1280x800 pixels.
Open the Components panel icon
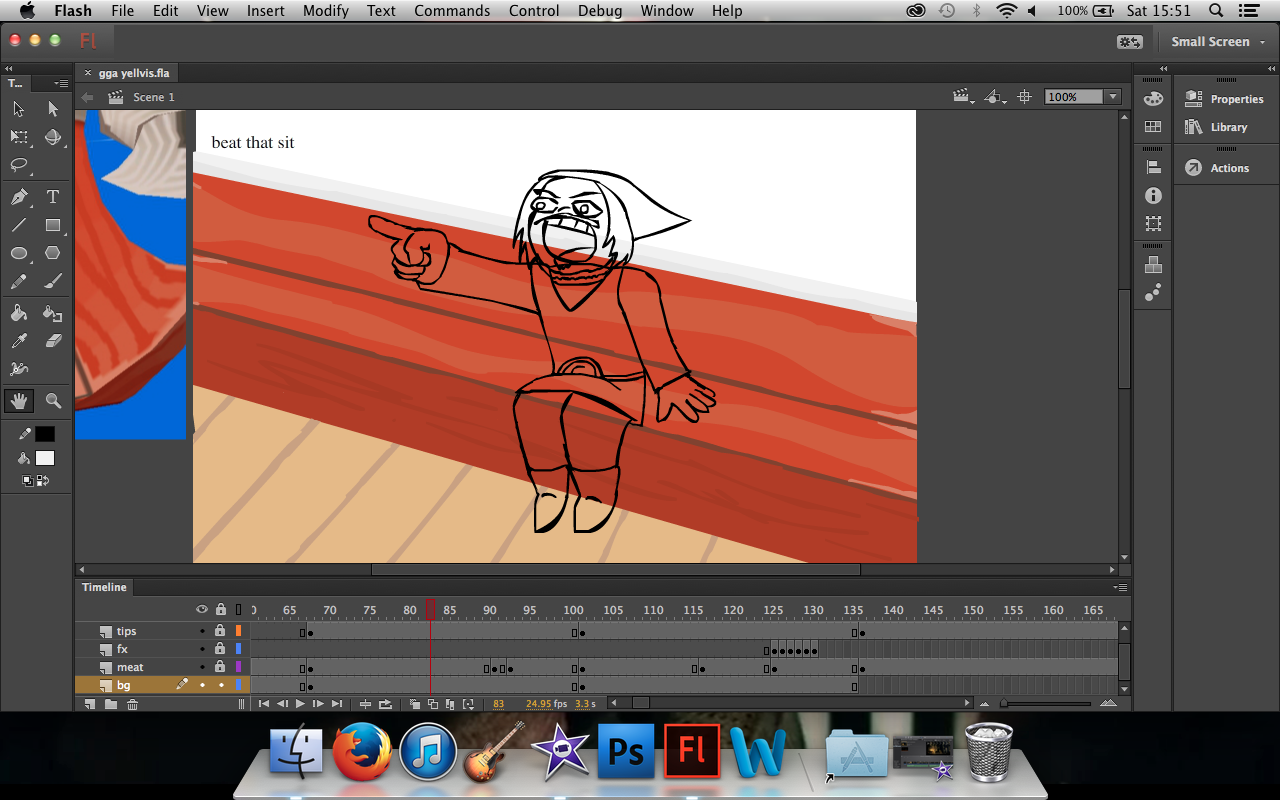pyautogui.click(x=1153, y=265)
